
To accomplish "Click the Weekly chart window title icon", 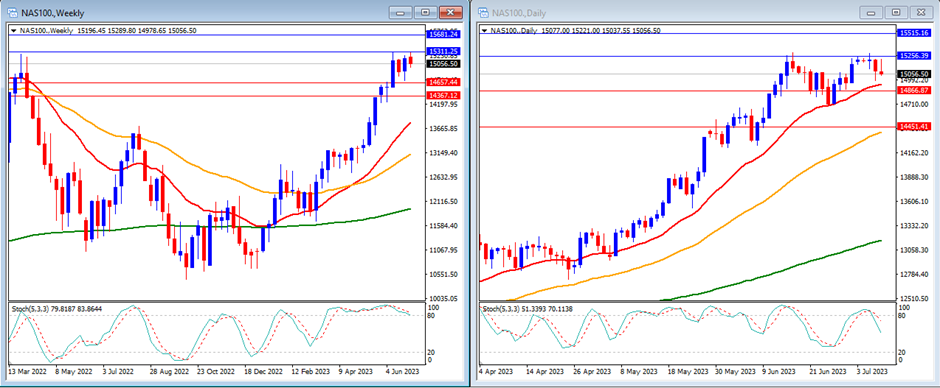I will 12,13.
